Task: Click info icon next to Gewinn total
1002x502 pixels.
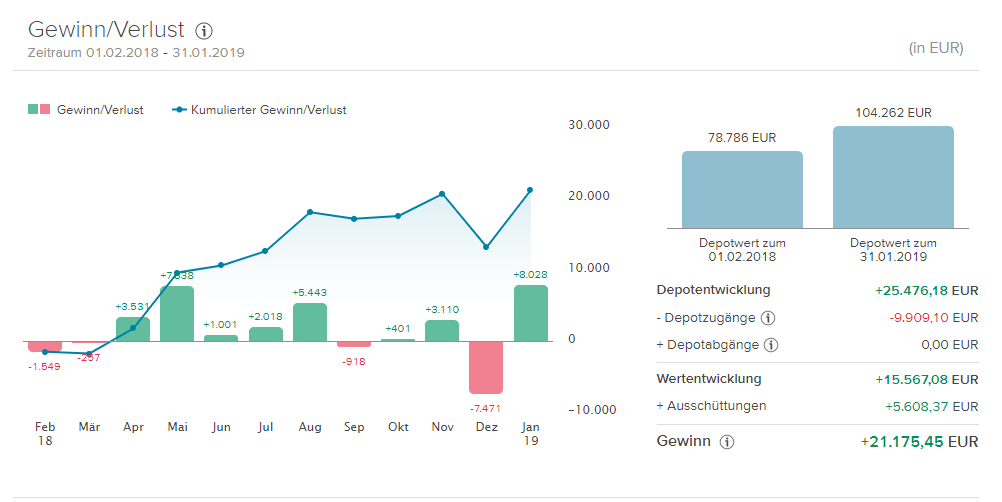Action: 727,442
